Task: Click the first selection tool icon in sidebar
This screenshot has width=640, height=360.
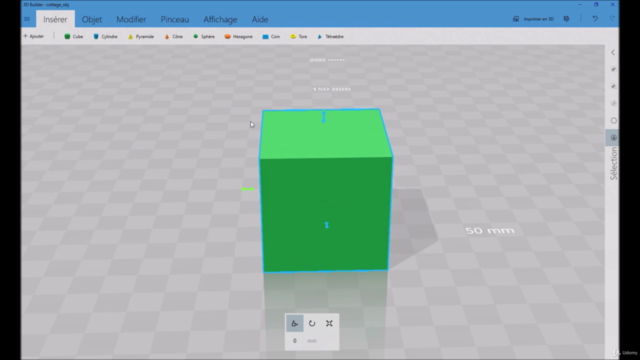Action: (x=613, y=69)
